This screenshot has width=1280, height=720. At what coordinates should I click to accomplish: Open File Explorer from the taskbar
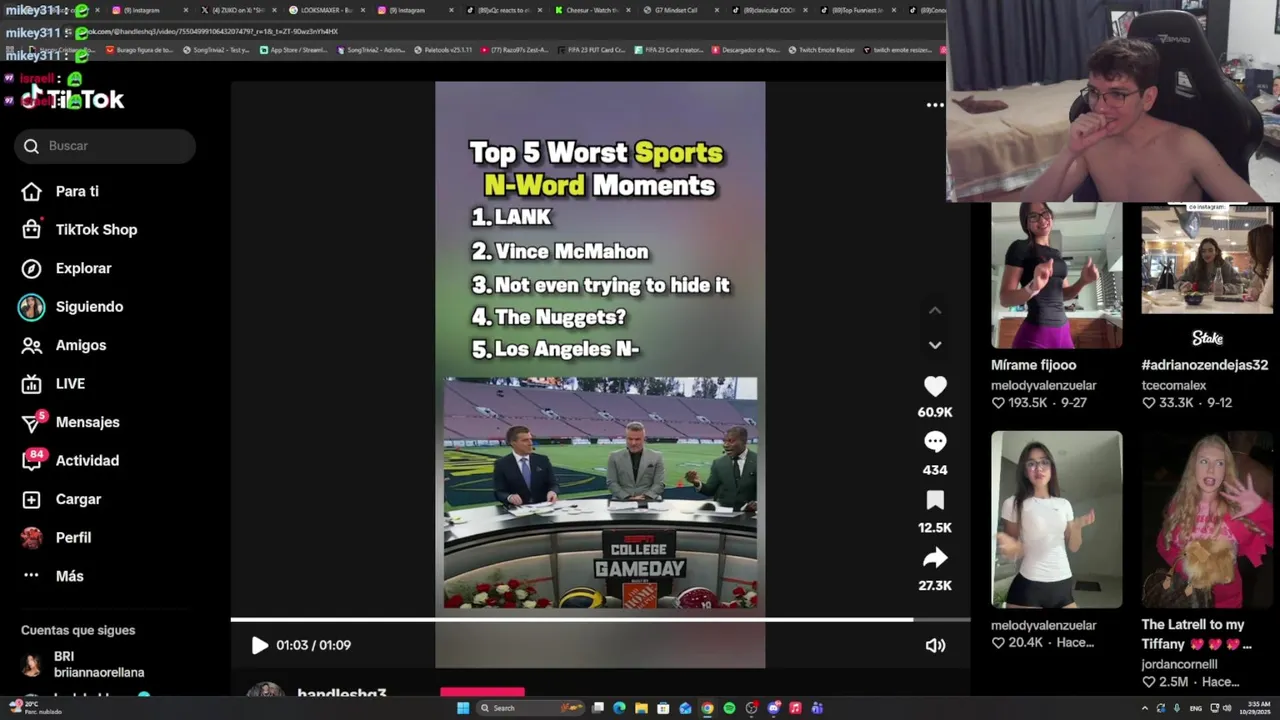click(x=641, y=708)
